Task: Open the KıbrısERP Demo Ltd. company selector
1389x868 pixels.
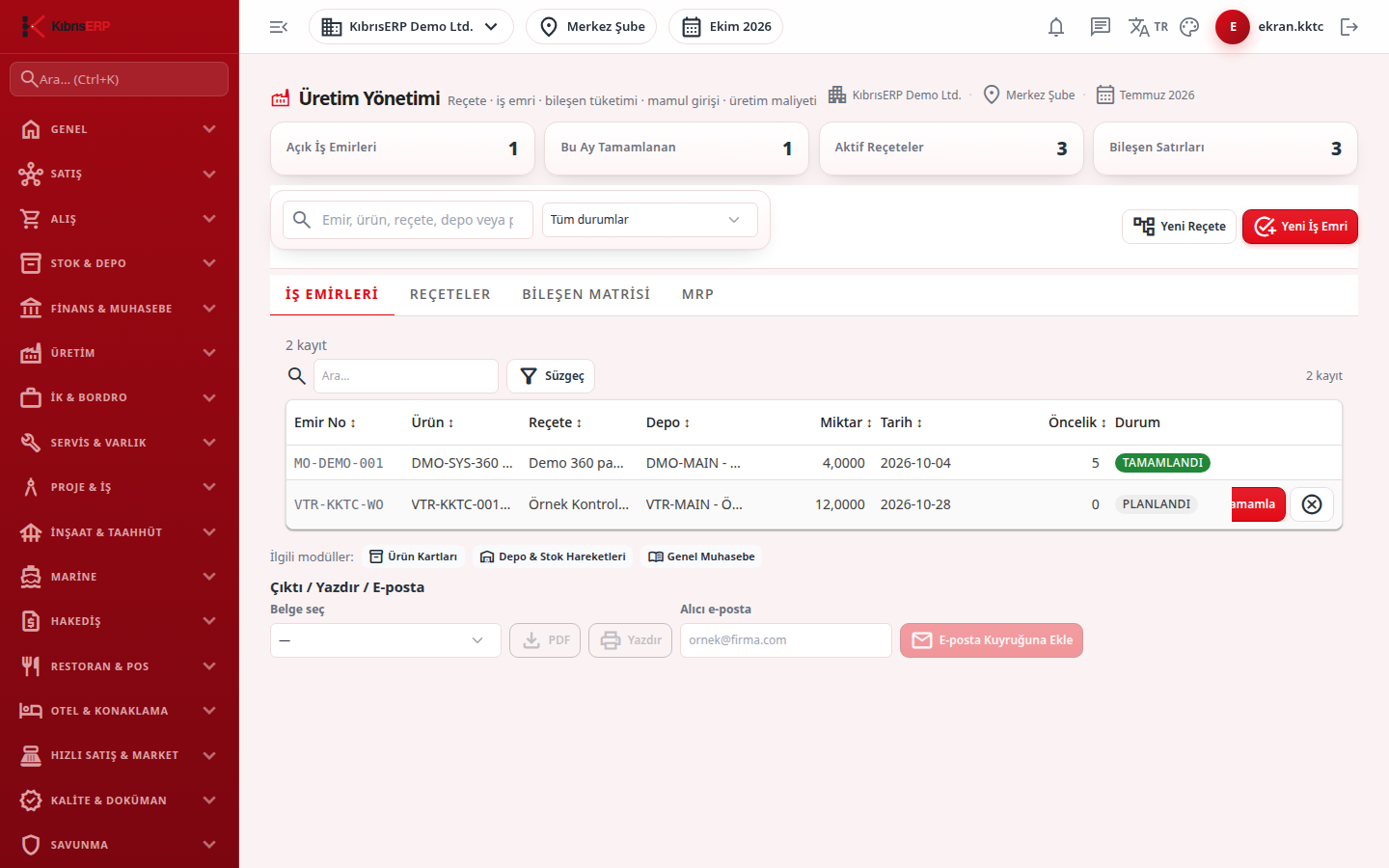Action: pyautogui.click(x=411, y=27)
